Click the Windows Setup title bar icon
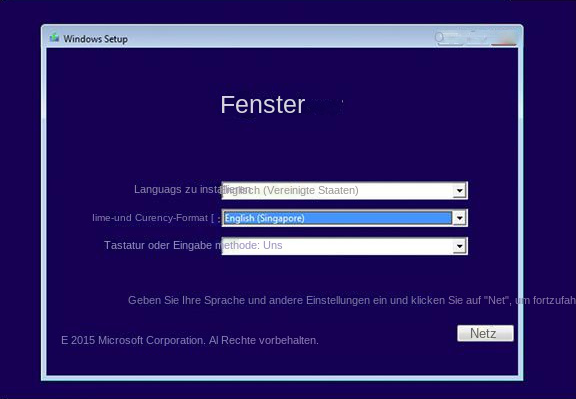Screen dimensions: 576x399 pos(54,38)
